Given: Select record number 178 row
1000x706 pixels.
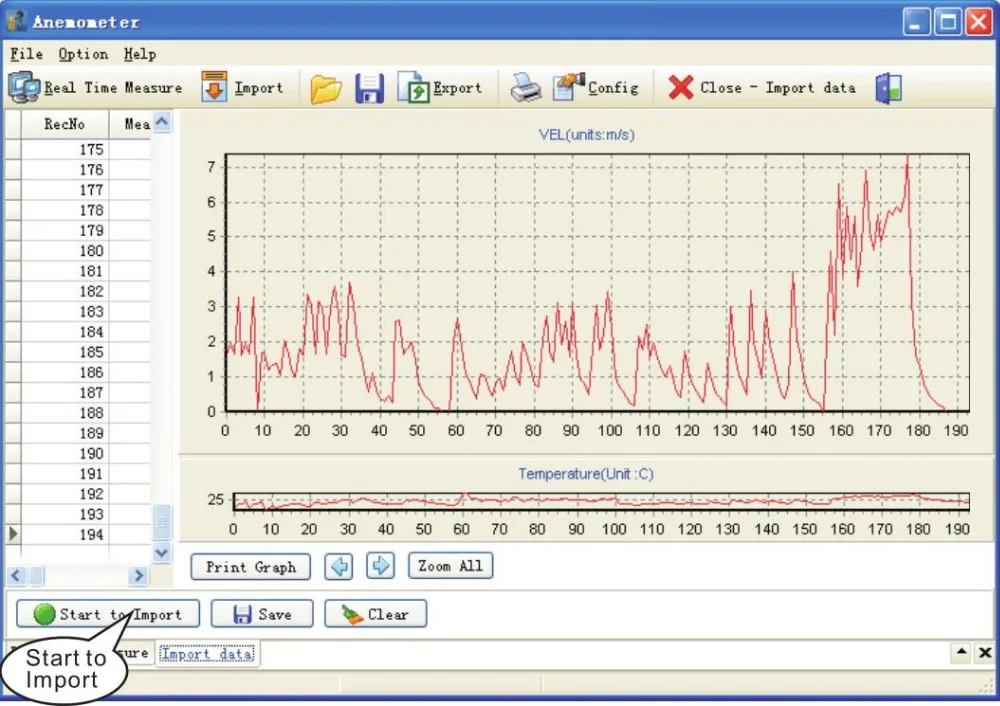Looking at the screenshot, I should point(78,210).
